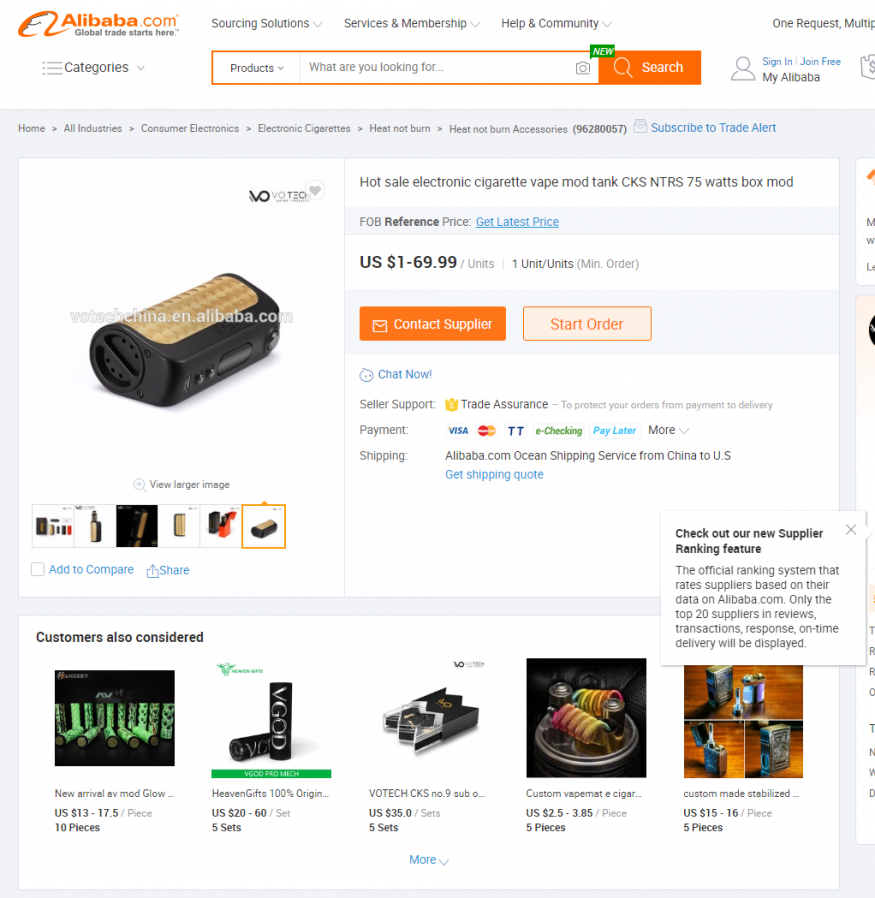Click the Contact Supplier button
This screenshot has width=875, height=898.
point(432,324)
